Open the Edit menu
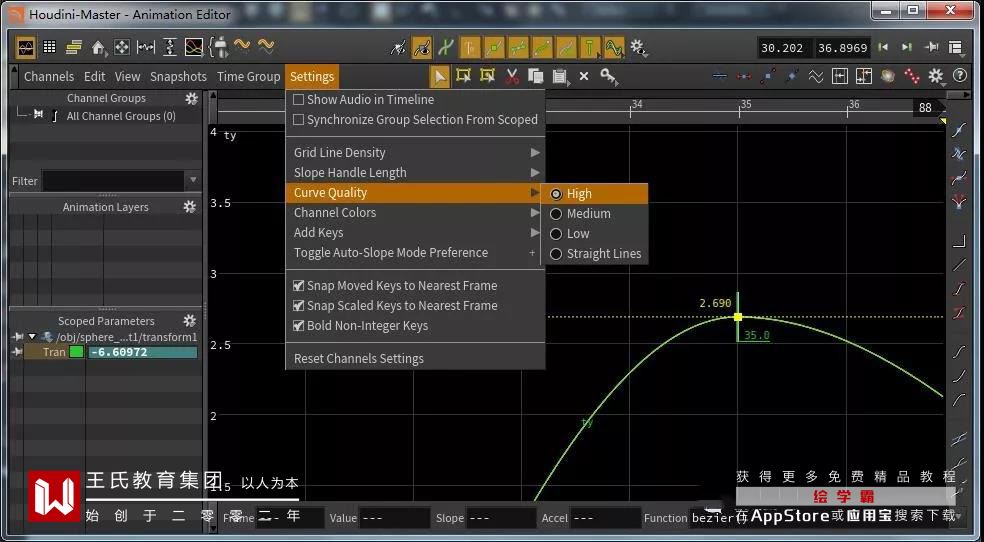Screen dimensions: 984x542 click(95, 77)
